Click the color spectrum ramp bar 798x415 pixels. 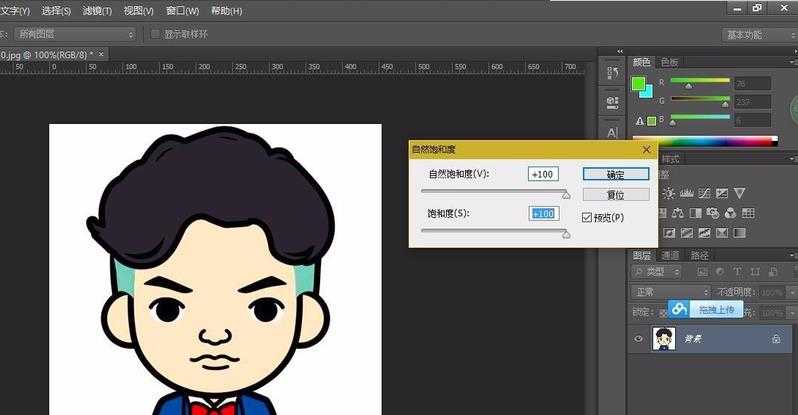pyautogui.click(x=703, y=140)
